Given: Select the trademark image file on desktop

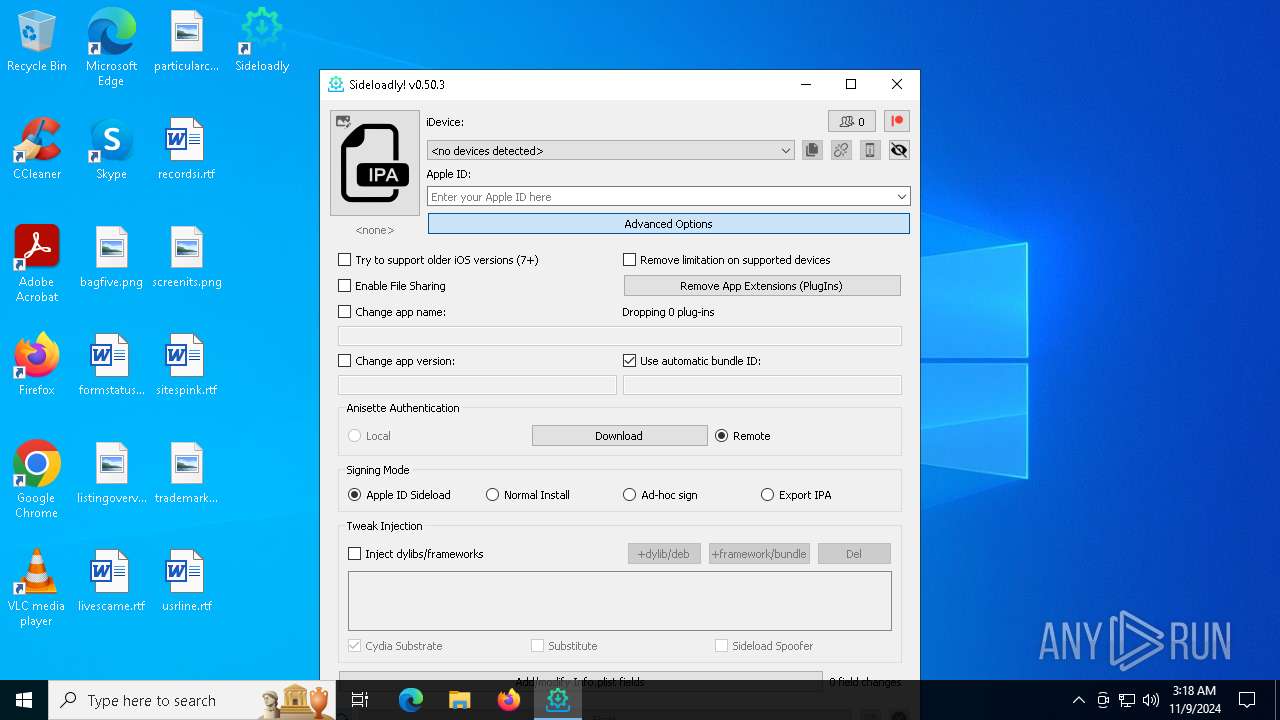Looking at the screenshot, I should coord(186,474).
